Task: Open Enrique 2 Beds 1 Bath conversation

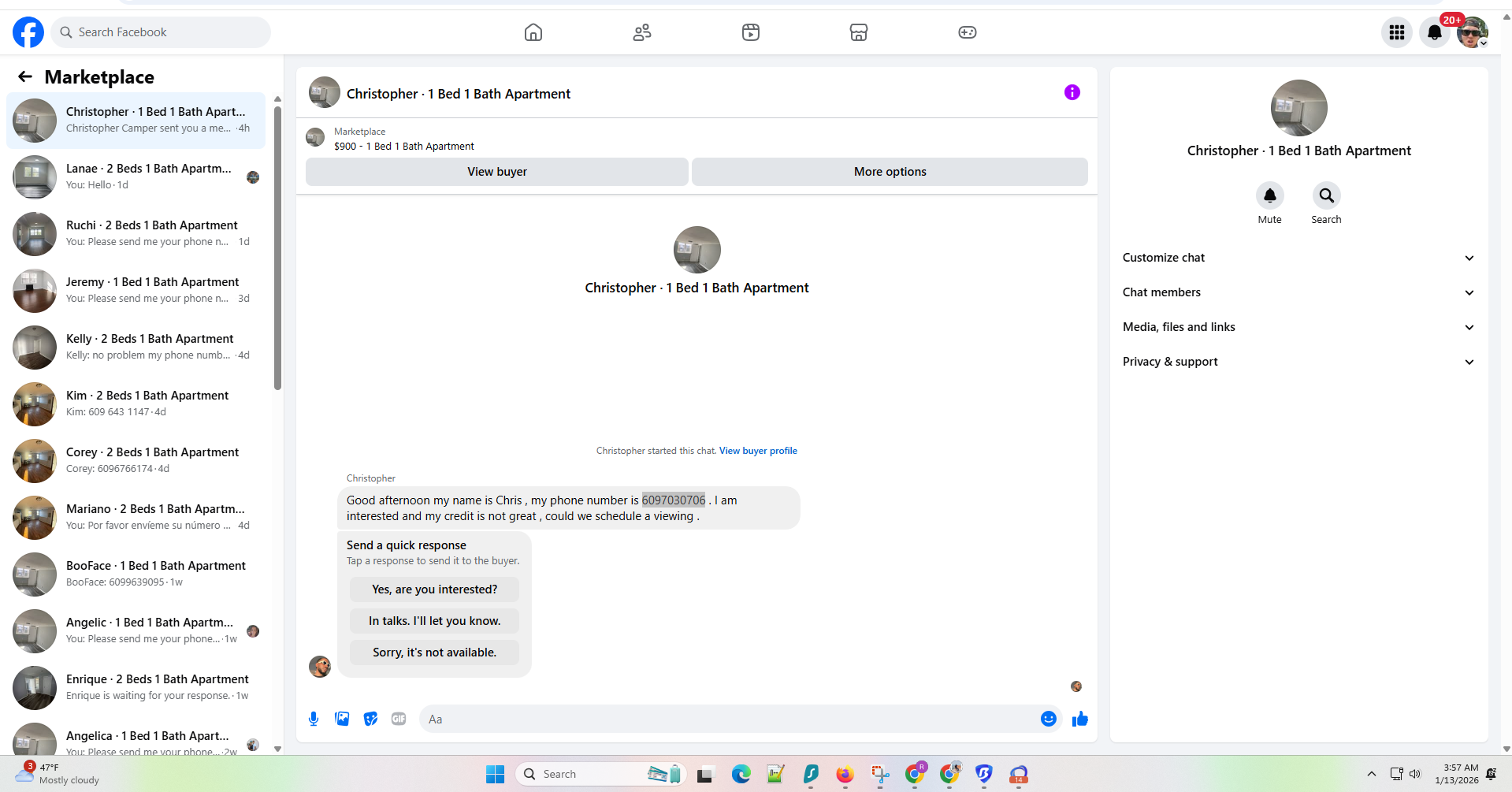Action: 136,687
